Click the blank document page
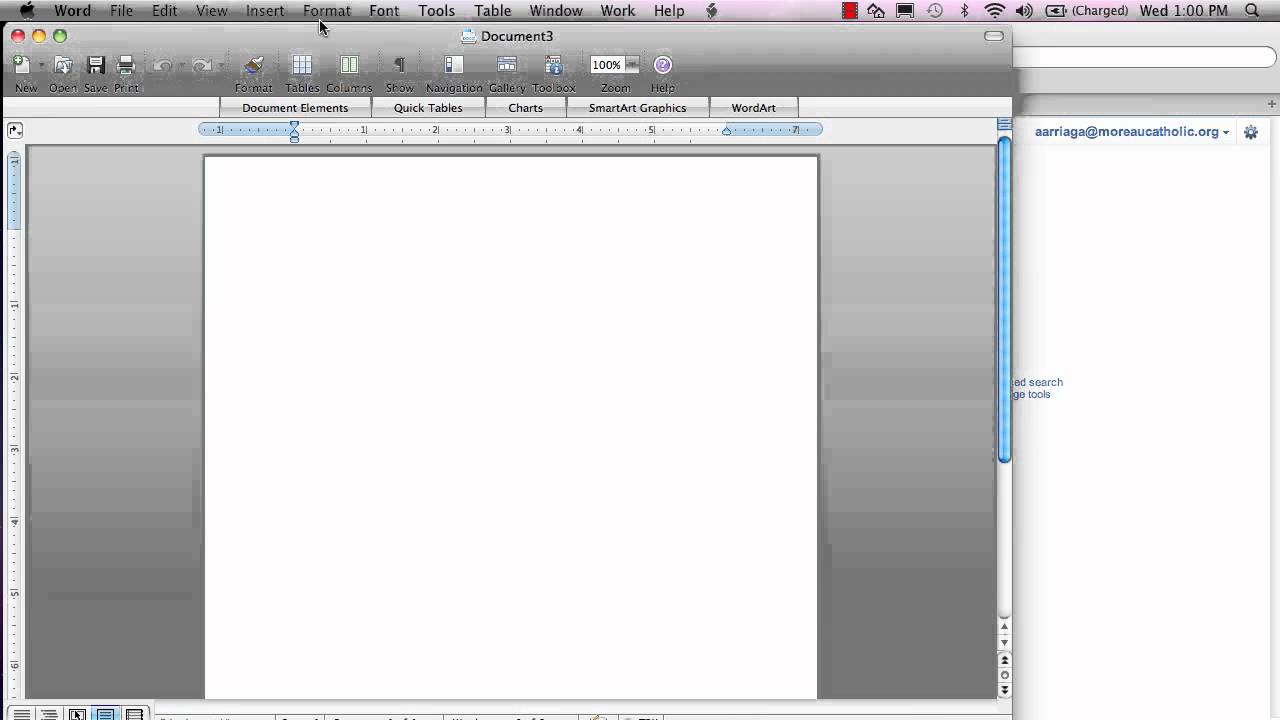 [x=511, y=427]
